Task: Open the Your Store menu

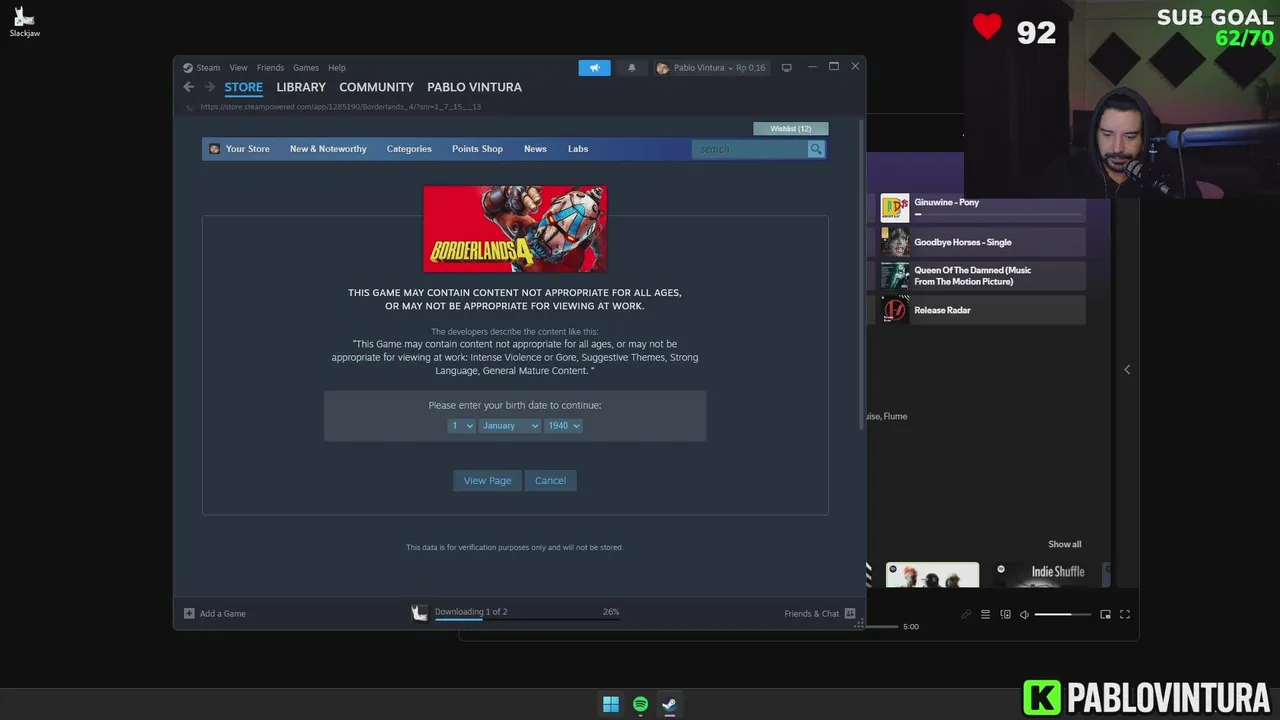Action: [x=248, y=149]
